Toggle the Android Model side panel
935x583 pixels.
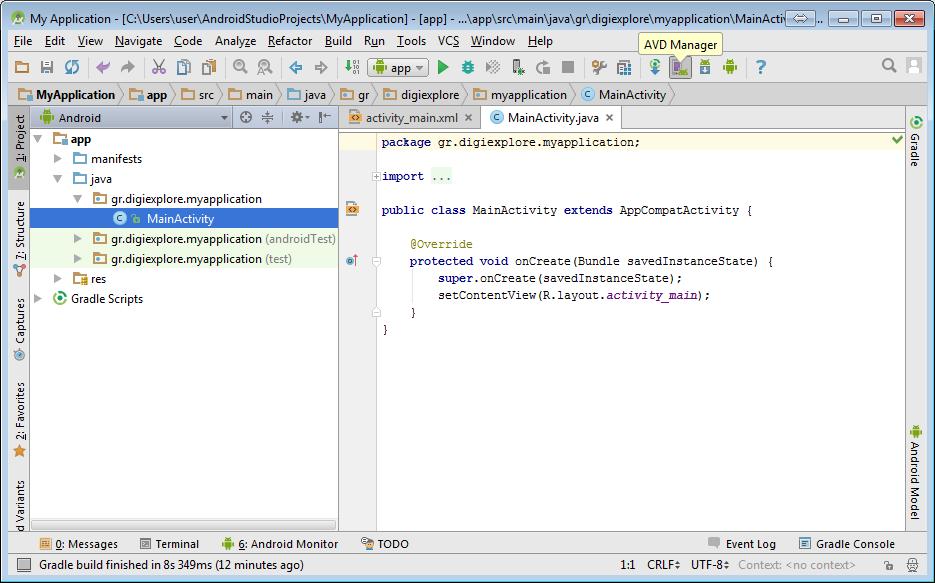tap(915, 472)
